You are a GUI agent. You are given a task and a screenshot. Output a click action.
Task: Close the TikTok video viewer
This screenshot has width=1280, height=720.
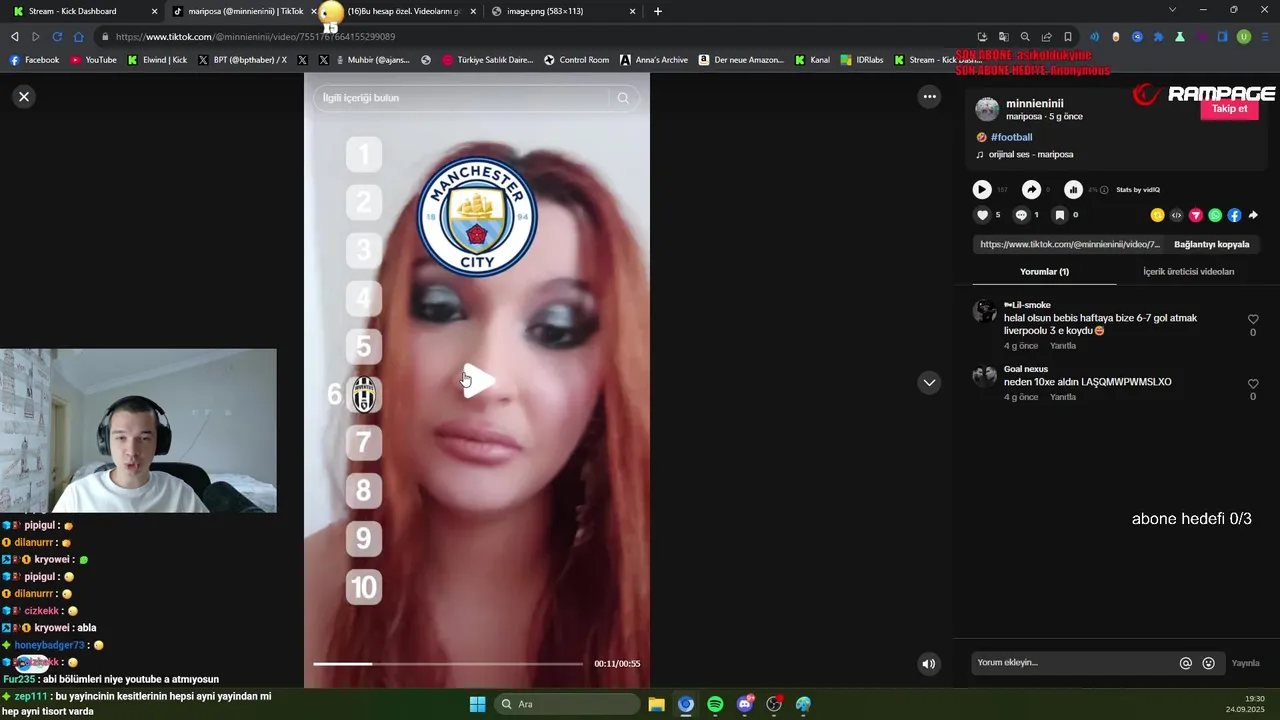[x=24, y=97]
